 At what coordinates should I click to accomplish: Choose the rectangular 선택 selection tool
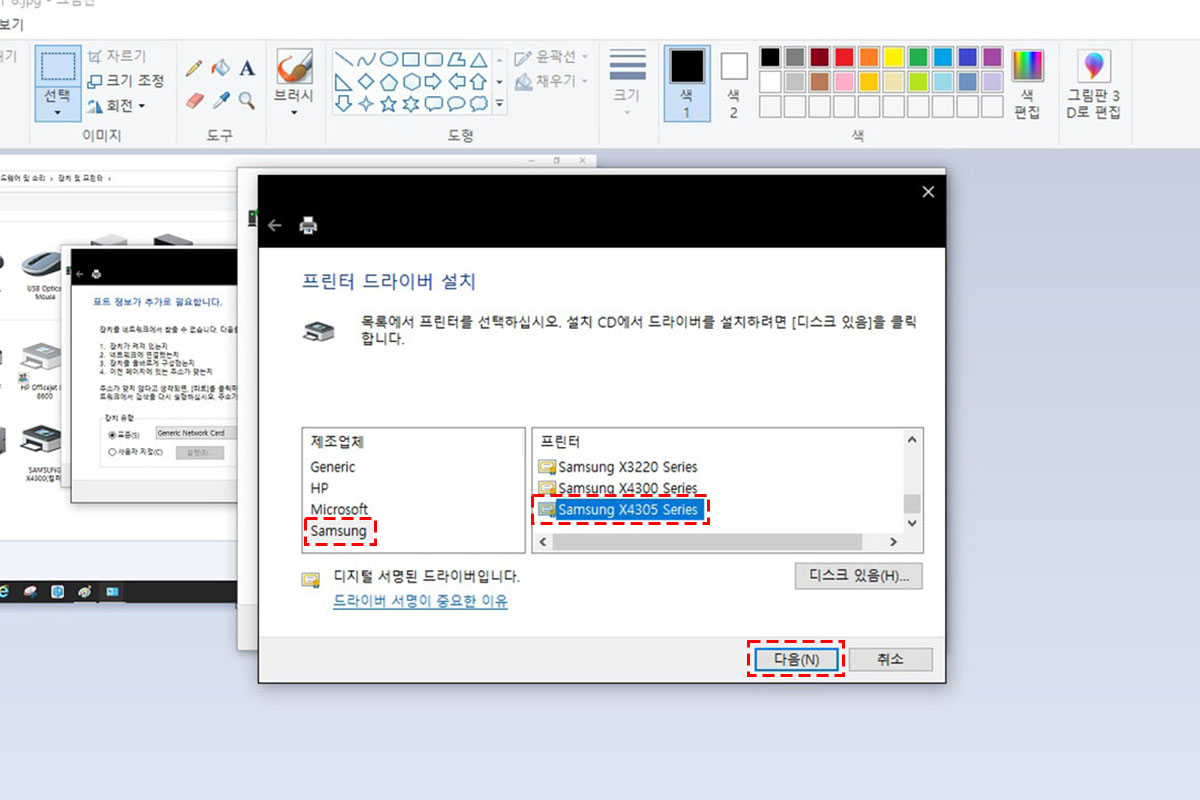[58, 64]
